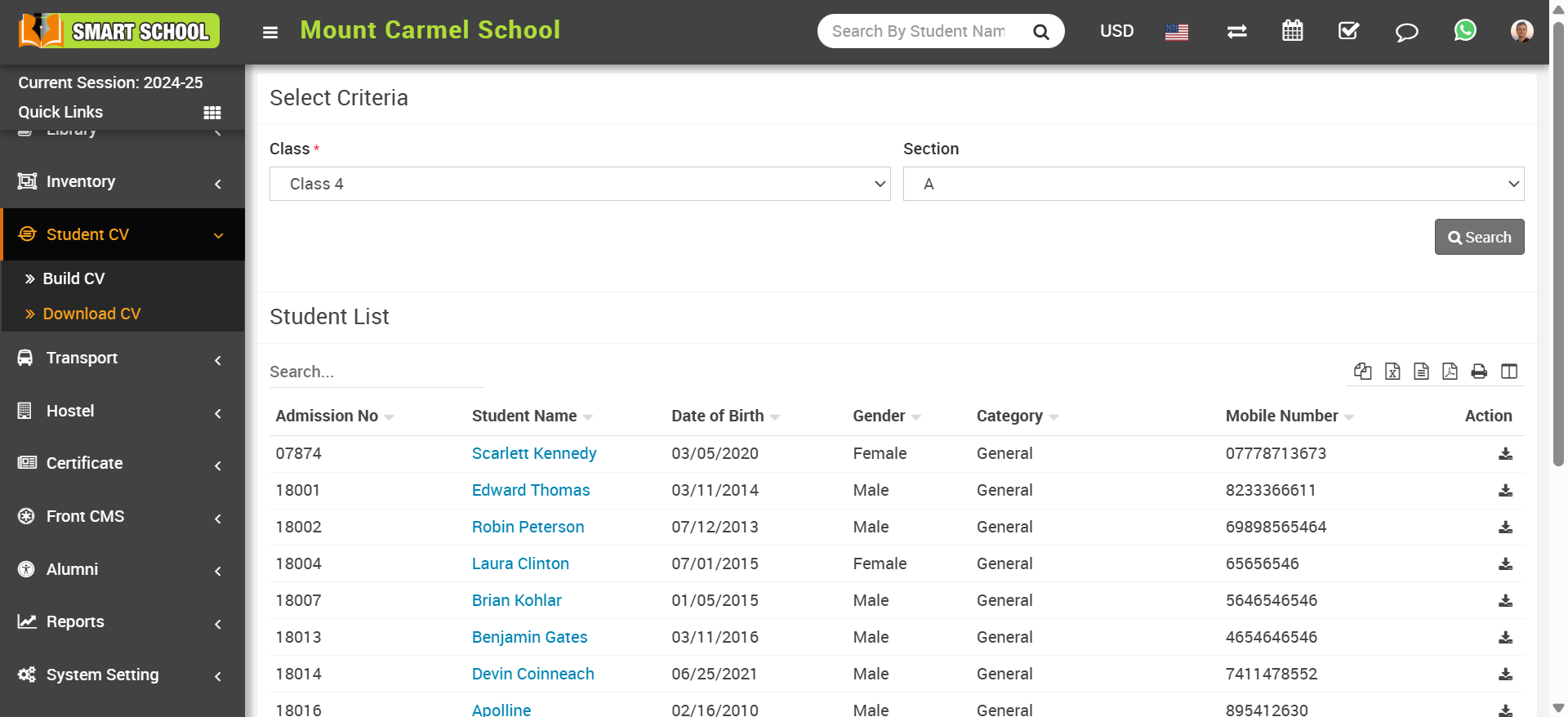The height and width of the screenshot is (717, 1568).
Task: Export student list to Excel
Action: point(1392,372)
